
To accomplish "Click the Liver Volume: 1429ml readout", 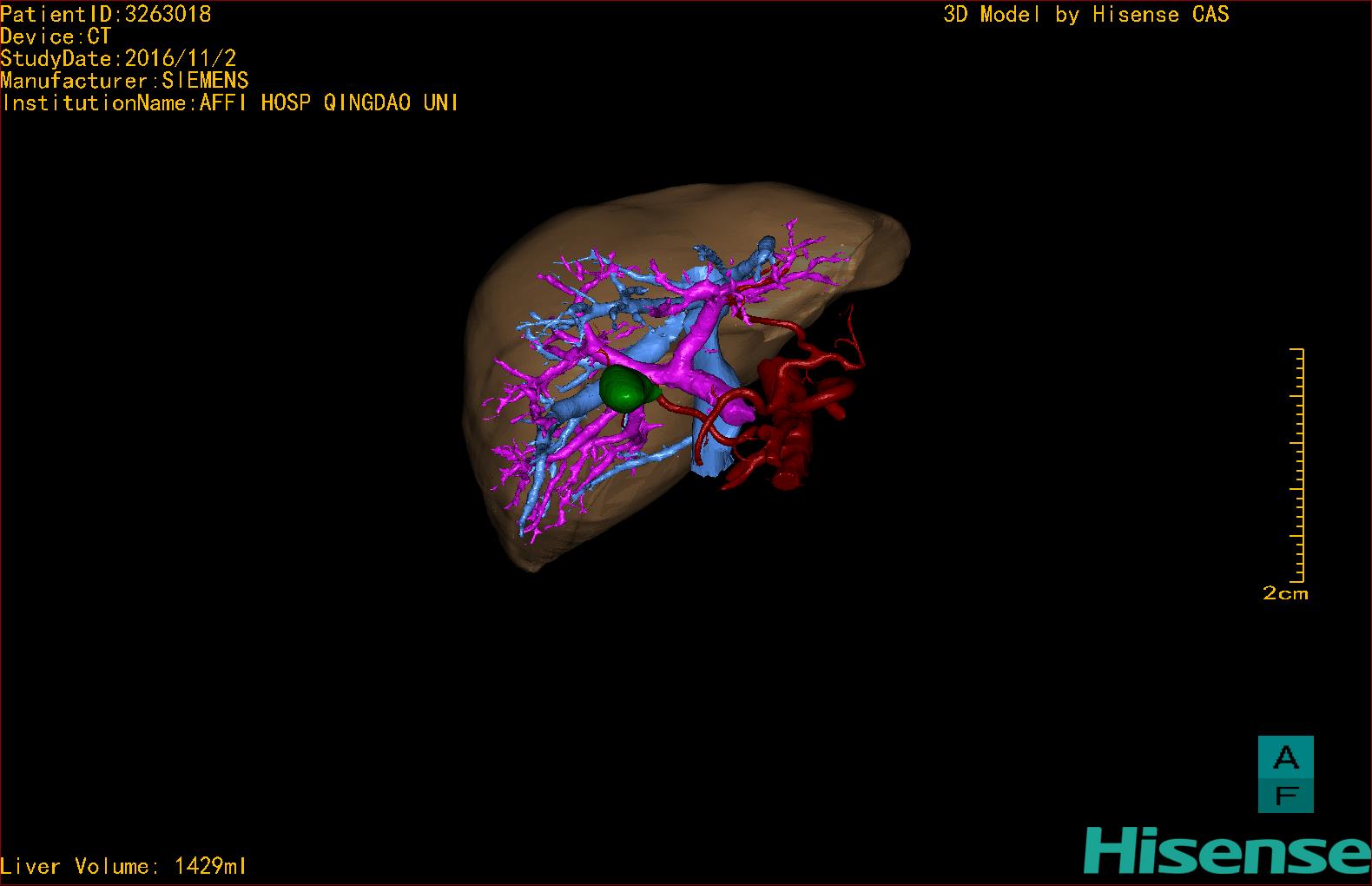I will pyautogui.click(x=124, y=866).
